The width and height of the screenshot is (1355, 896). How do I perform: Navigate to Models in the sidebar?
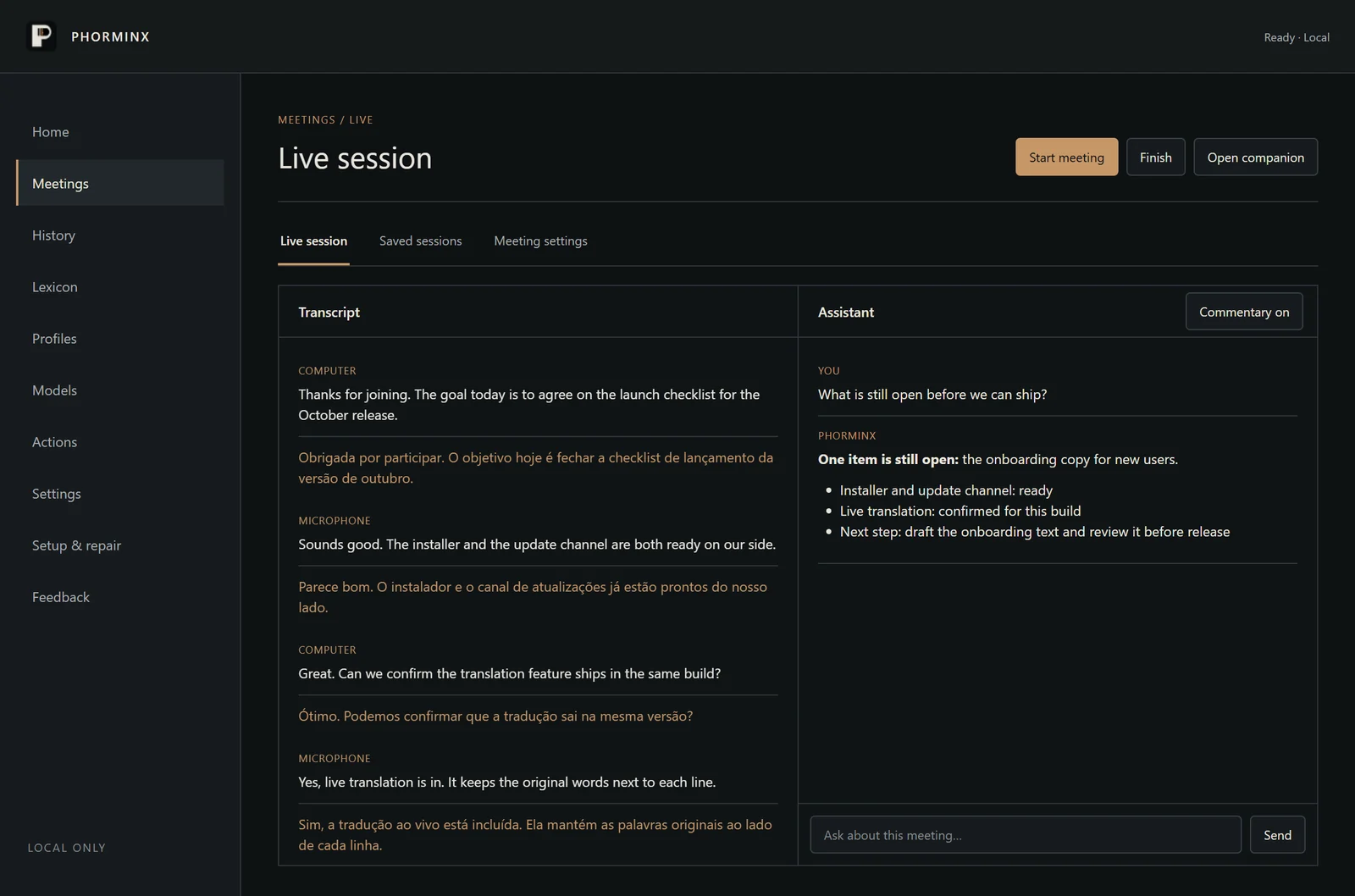(x=119, y=390)
